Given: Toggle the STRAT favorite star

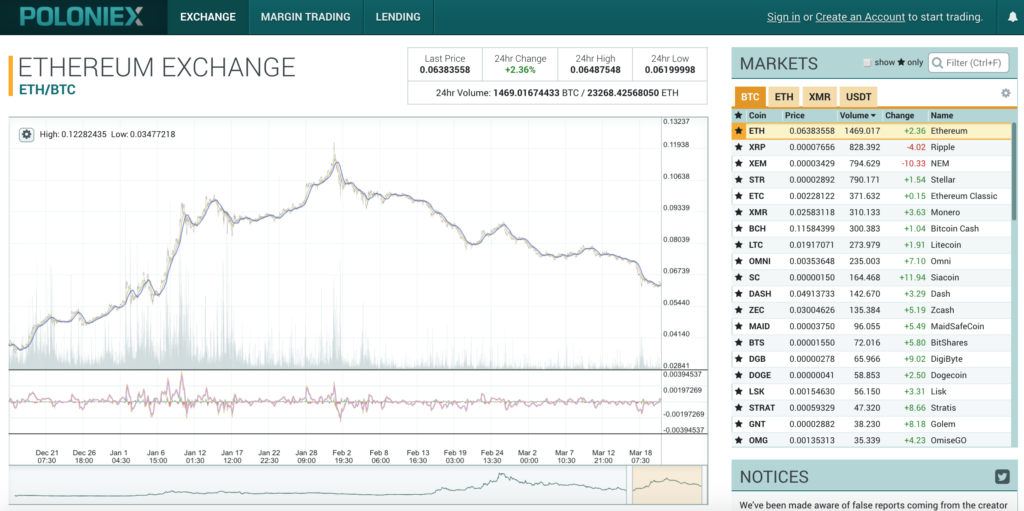Looking at the screenshot, I should (739, 408).
